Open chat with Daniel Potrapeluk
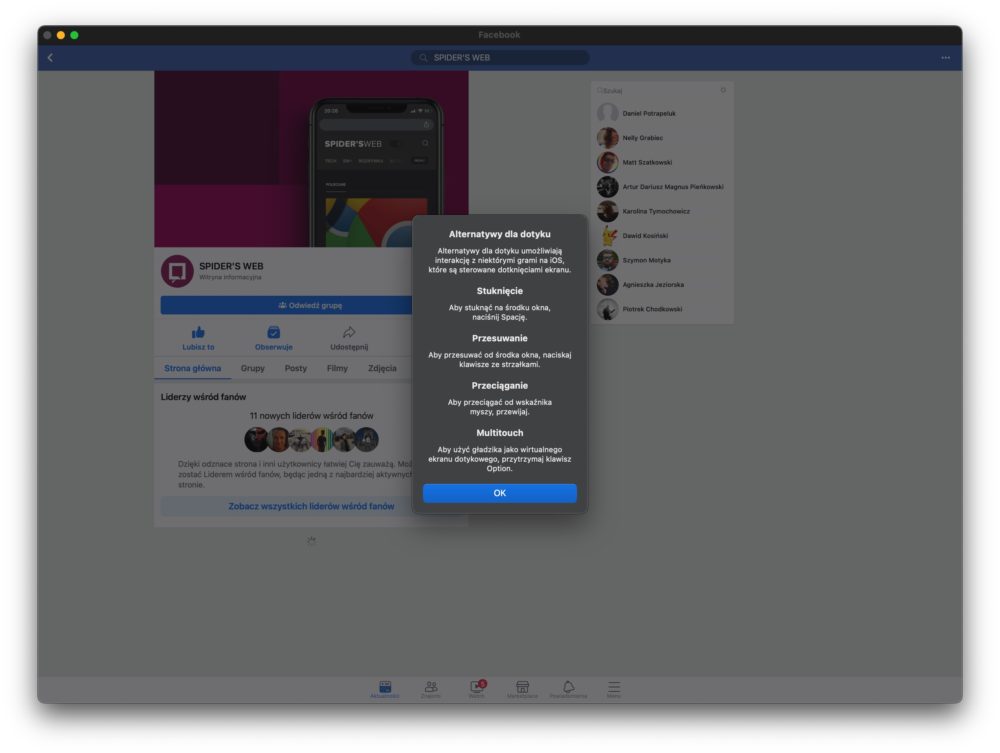1000x753 pixels. click(662, 113)
